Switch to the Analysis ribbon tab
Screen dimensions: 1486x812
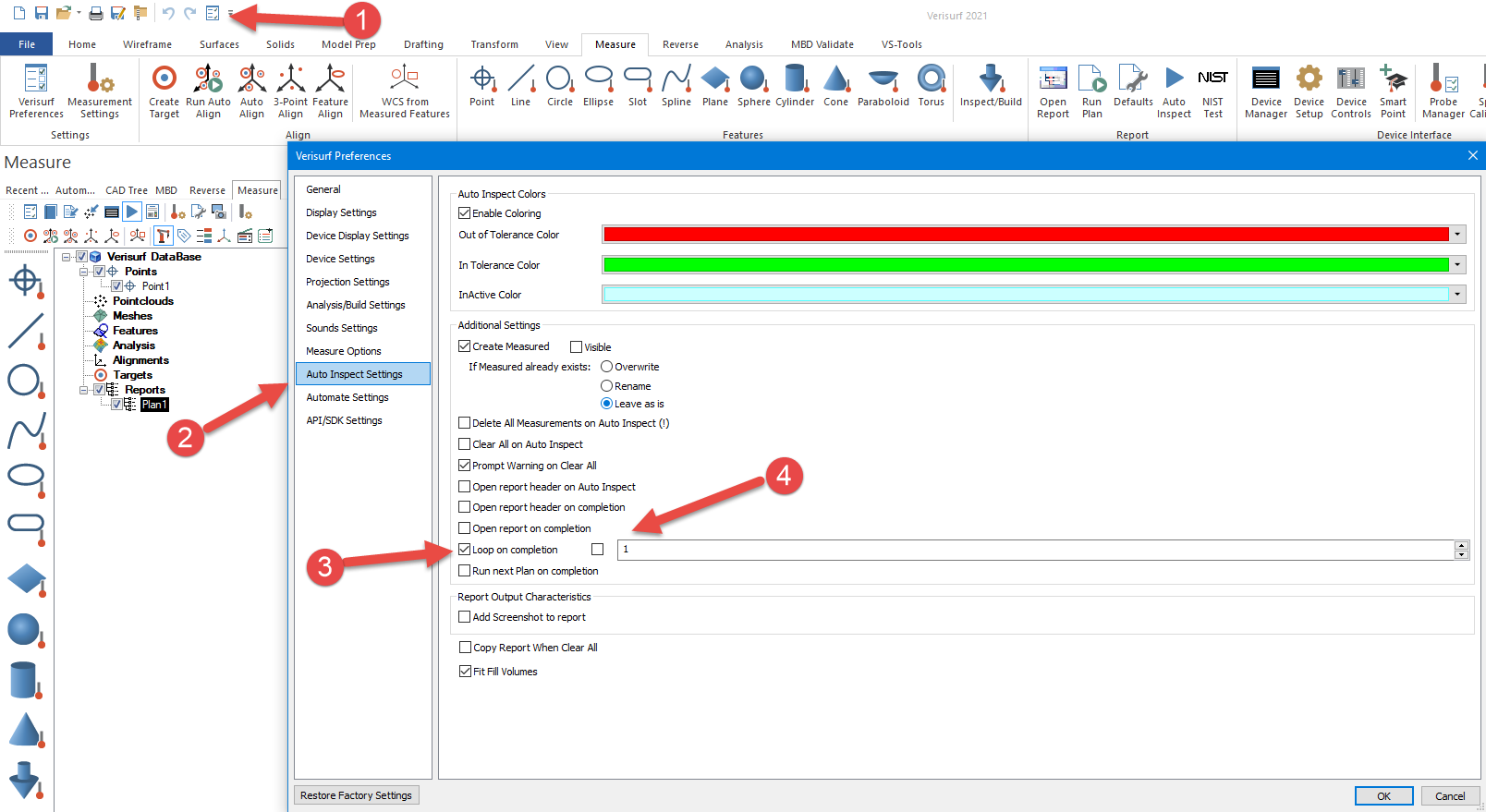click(744, 44)
